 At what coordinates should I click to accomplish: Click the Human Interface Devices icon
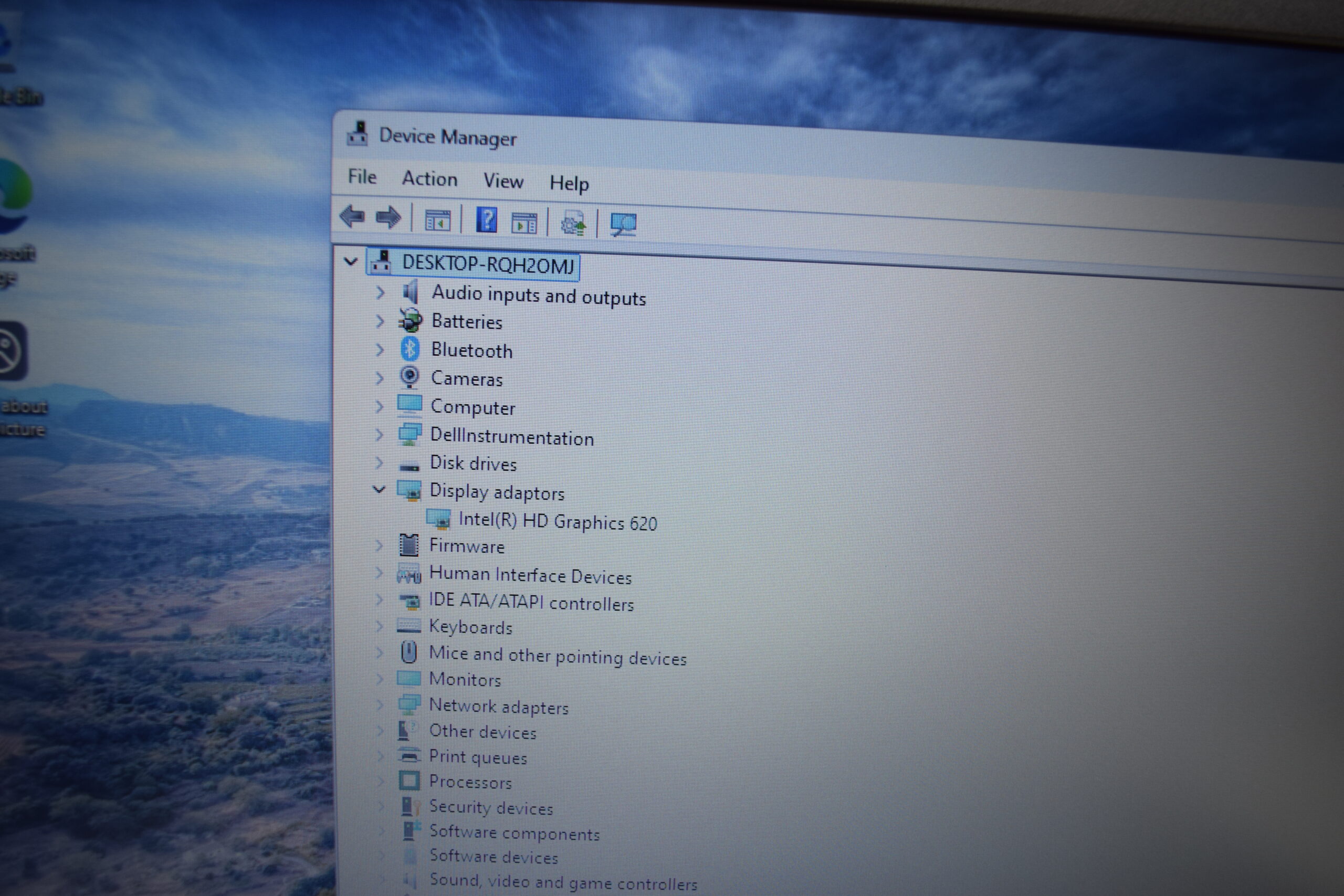pyautogui.click(x=408, y=574)
